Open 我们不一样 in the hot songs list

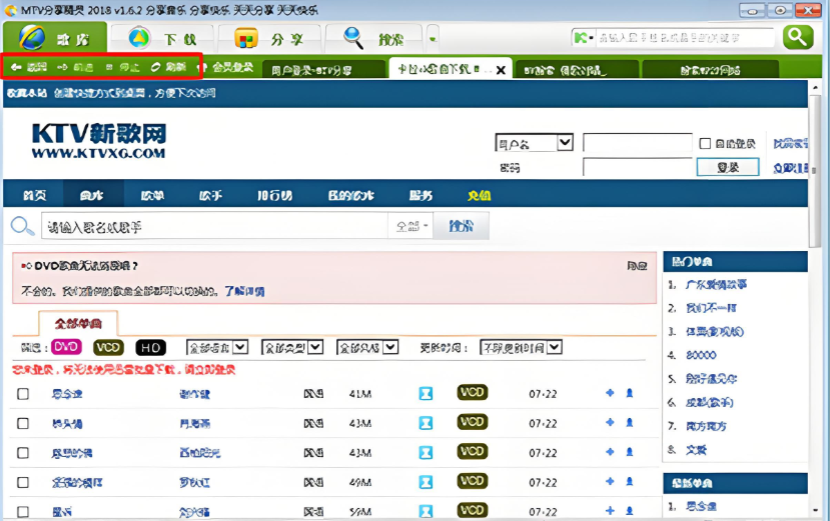point(711,308)
